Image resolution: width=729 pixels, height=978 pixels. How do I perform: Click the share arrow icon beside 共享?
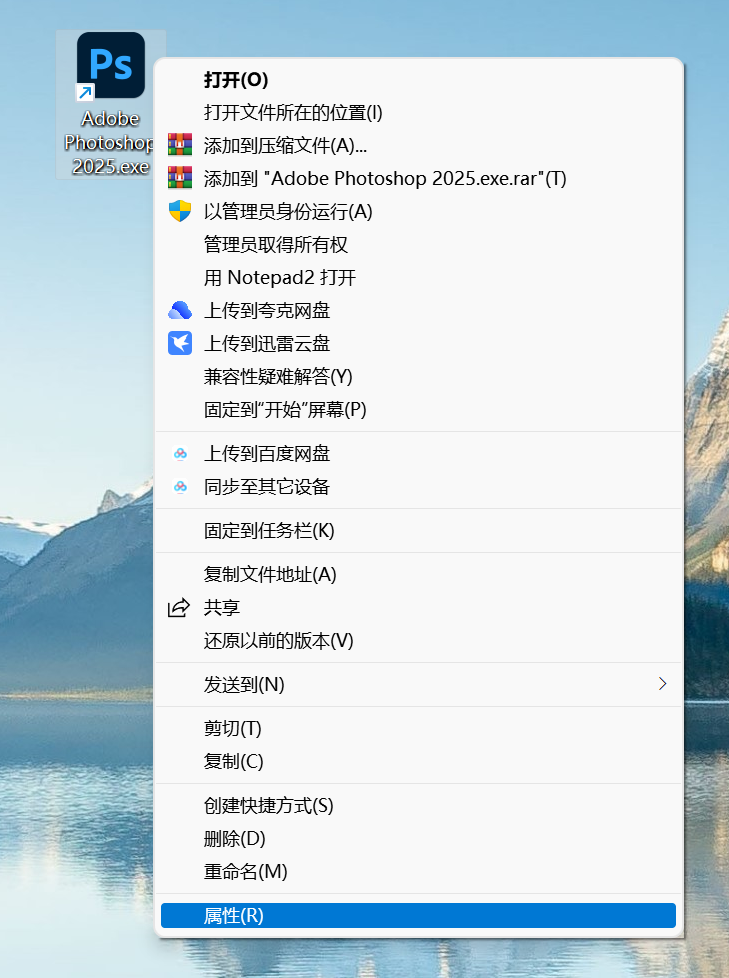point(179,608)
